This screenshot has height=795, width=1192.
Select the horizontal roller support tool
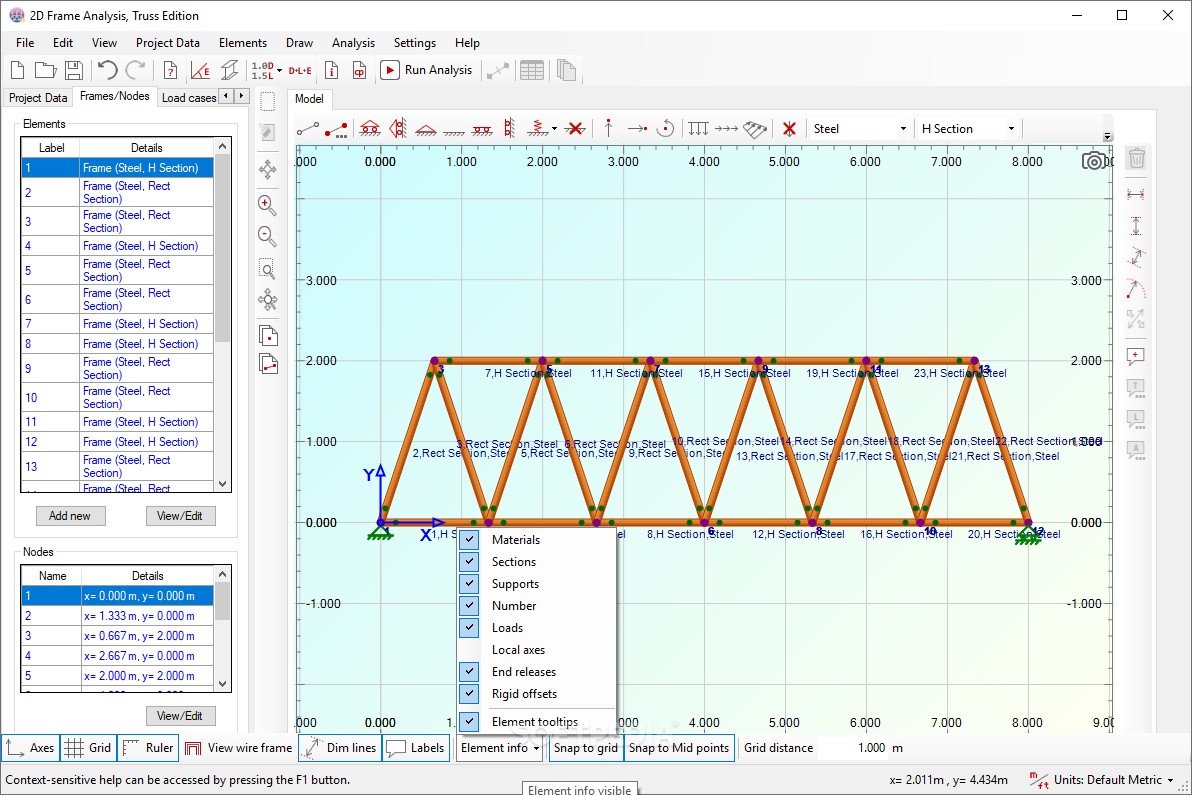click(370, 128)
